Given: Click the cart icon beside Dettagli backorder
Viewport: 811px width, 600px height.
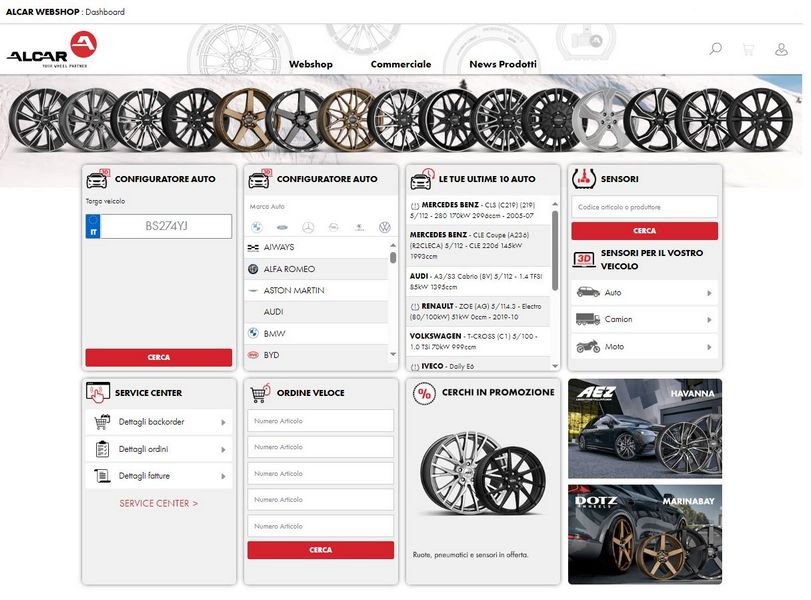Looking at the screenshot, I should click(102, 422).
